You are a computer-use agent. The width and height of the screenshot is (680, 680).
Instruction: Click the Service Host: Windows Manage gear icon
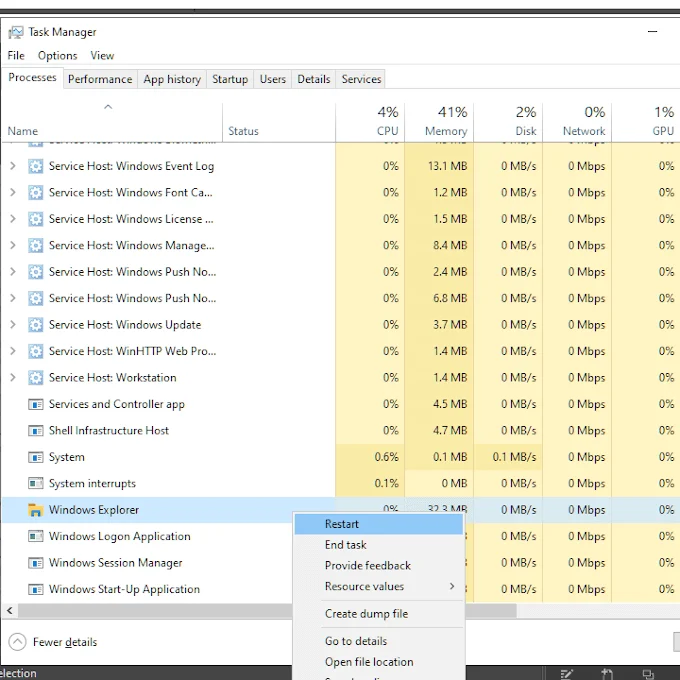(36, 245)
